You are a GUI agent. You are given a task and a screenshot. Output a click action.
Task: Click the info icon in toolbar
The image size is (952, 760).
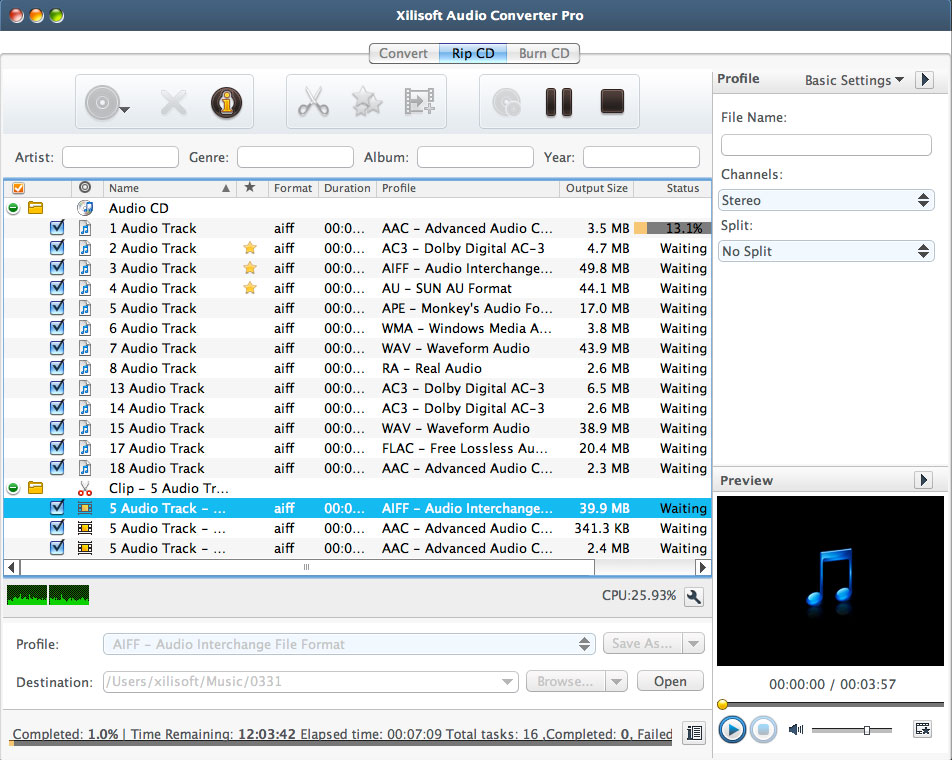pyautogui.click(x=227, y=102)
